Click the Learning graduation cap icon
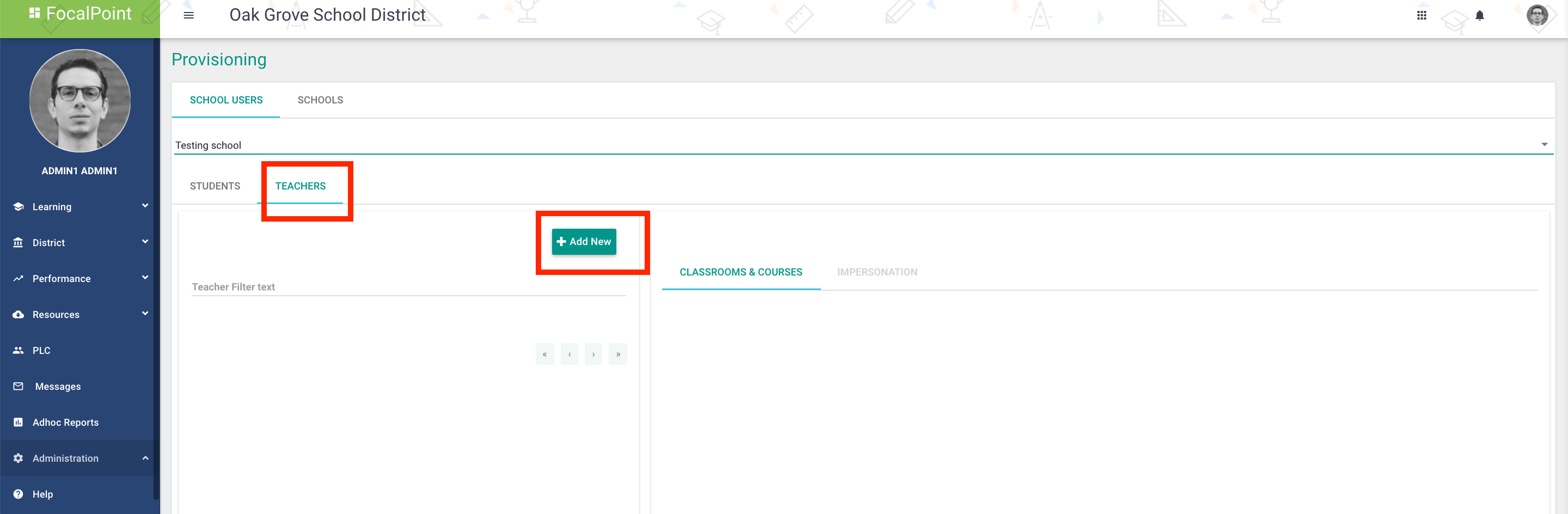Screen dimensions: 1568x514 point(19,206)
